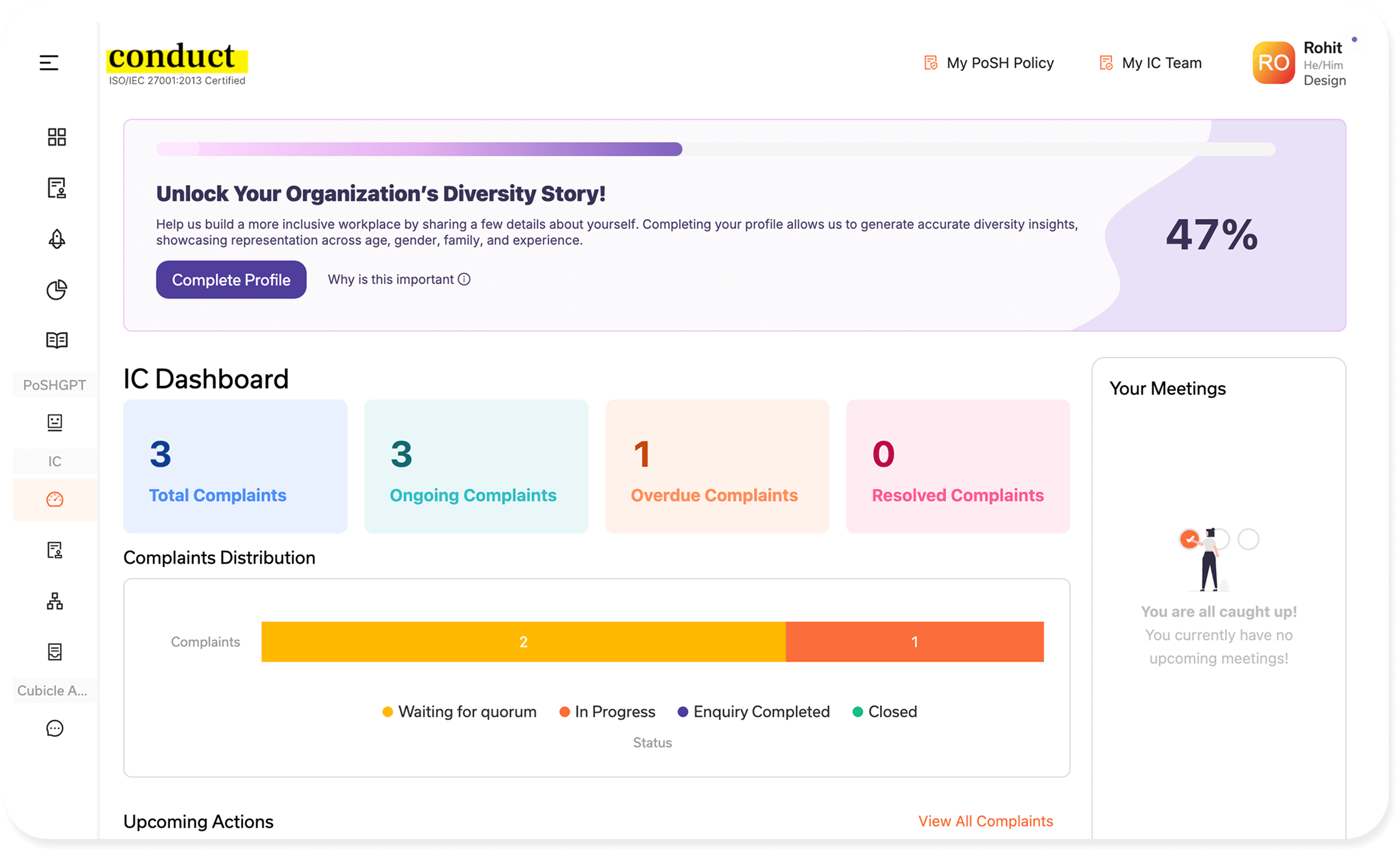Click the profile completion progress bar
The image size is (1400, 854).
[x=715, y=149]
